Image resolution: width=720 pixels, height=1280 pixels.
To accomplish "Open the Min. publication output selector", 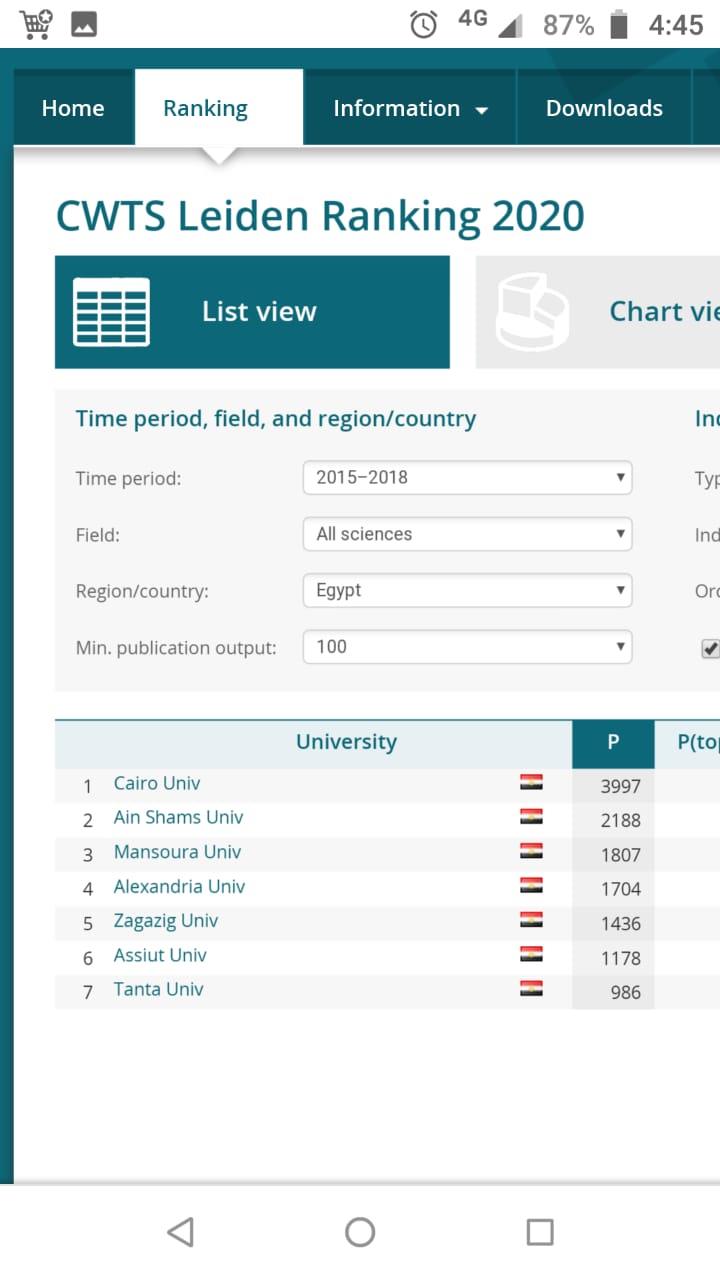I will [467, 648].
